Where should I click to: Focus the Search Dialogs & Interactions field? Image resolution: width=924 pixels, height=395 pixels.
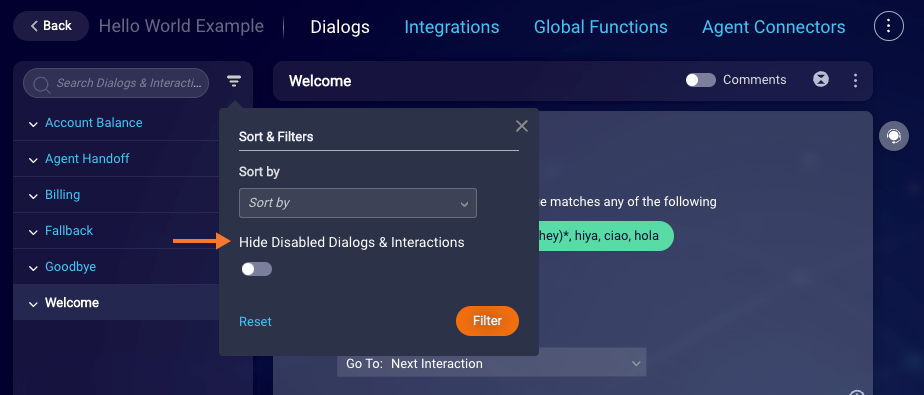click(x=116, y=83)
